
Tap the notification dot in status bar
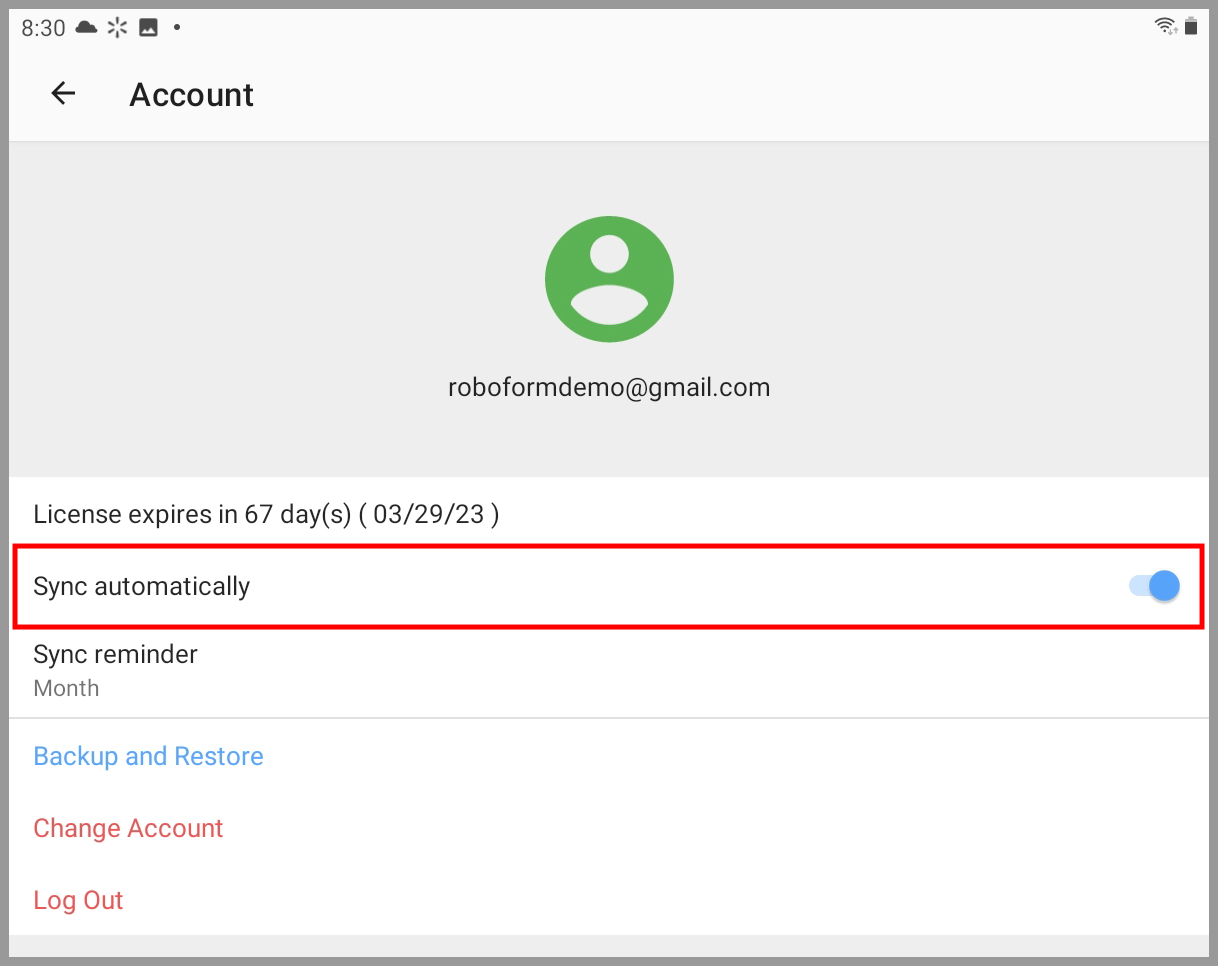[177, 27]
